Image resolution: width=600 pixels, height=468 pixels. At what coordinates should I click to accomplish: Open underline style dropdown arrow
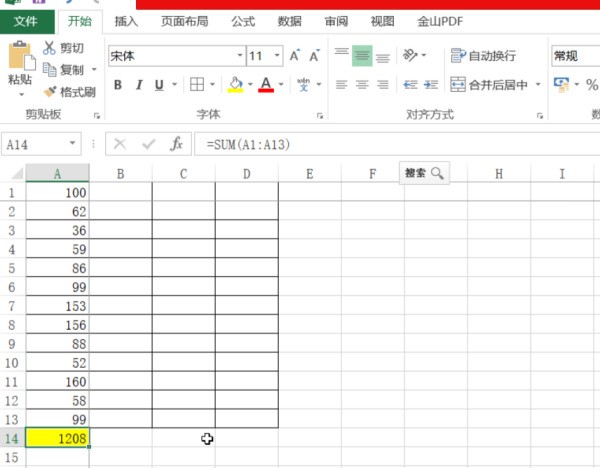174,84
